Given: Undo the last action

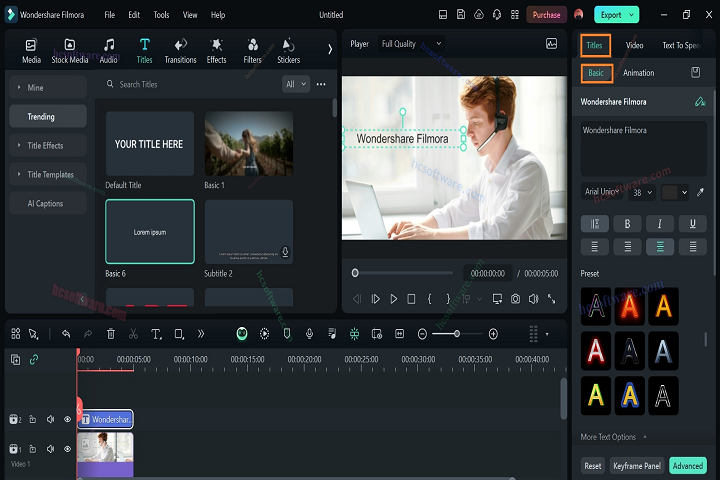Looking at the screenshot, I should click(66, 334).
